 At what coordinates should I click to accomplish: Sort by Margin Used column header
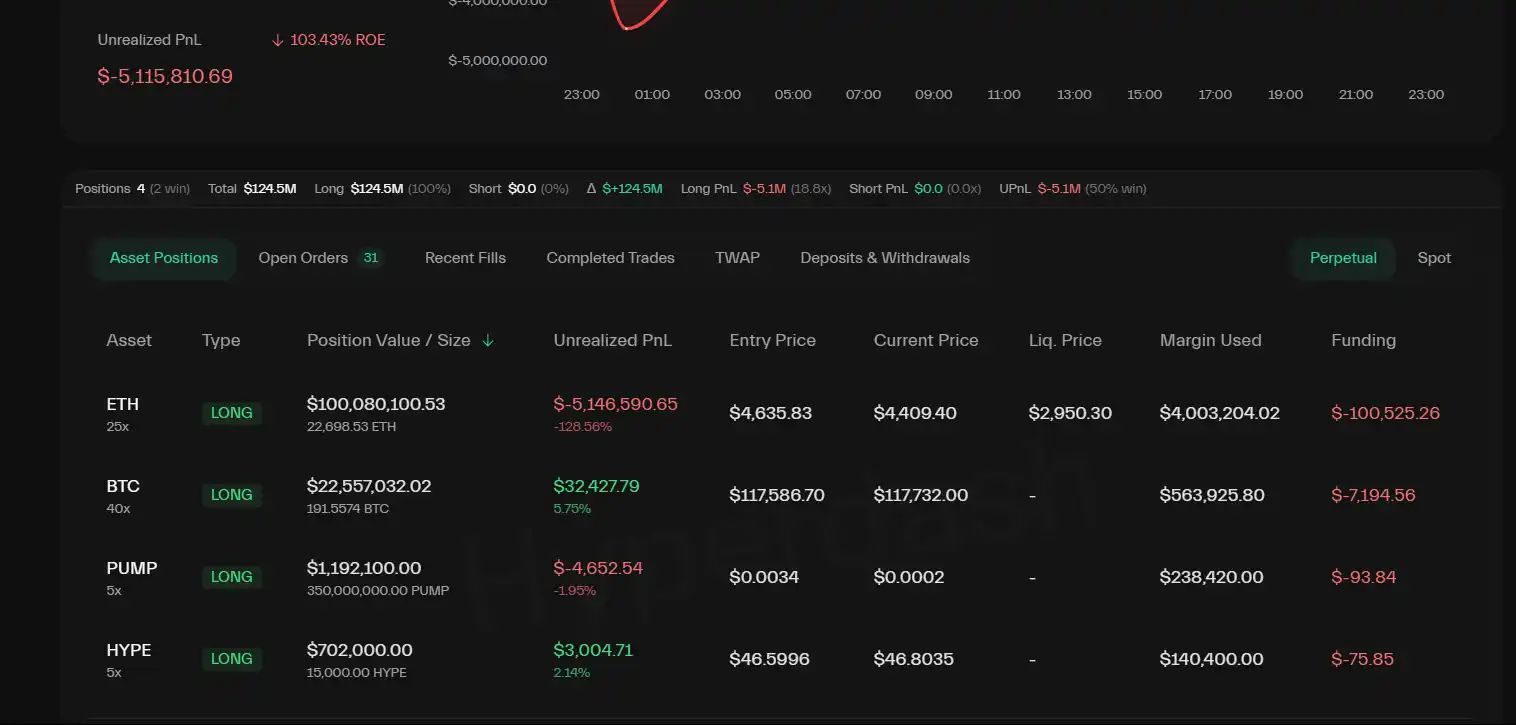coord(1210,340)
